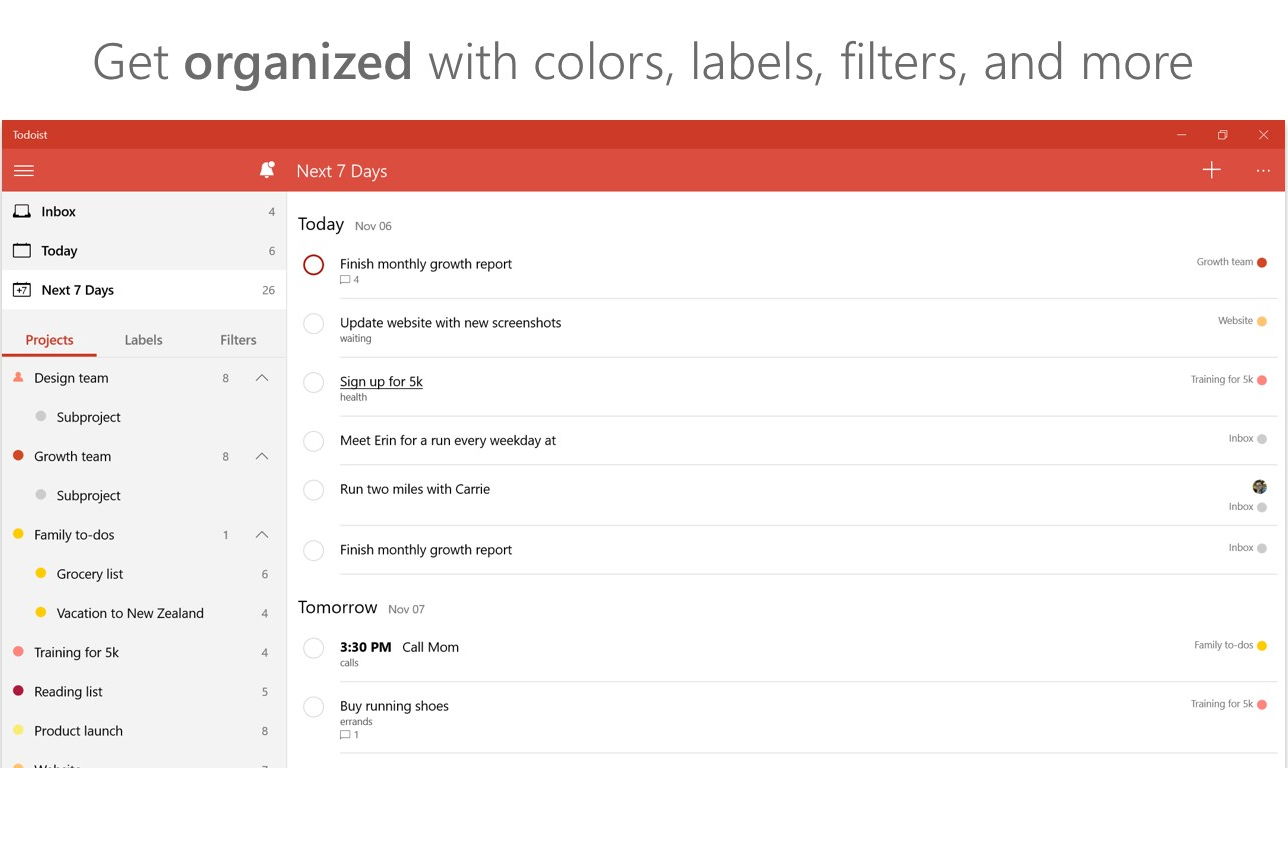Minimize the Todoist window
This screenshot has height=854, width=1288.
click(1182, 135)
